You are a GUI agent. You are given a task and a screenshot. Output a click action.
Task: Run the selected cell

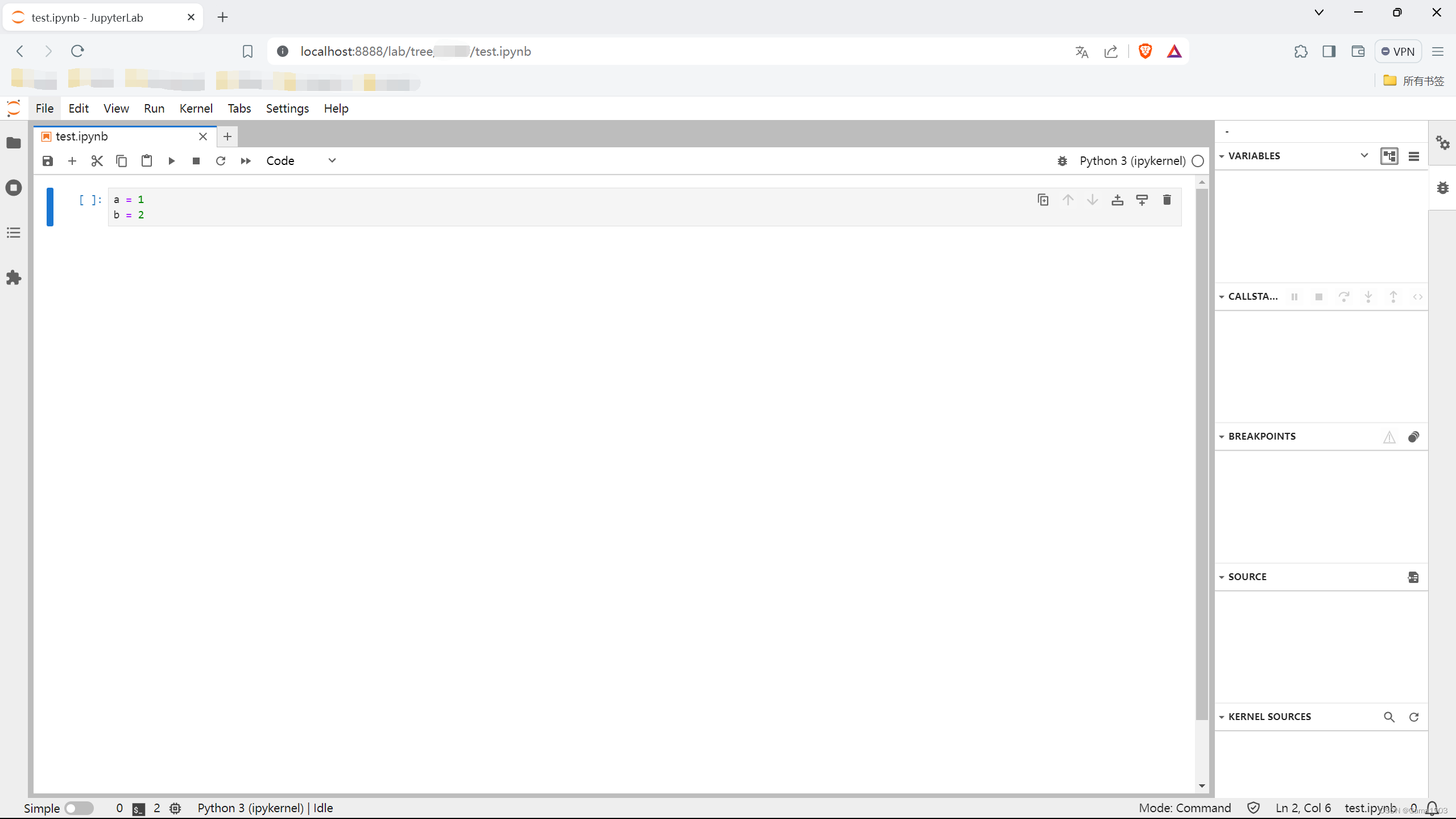coord(171,161)
